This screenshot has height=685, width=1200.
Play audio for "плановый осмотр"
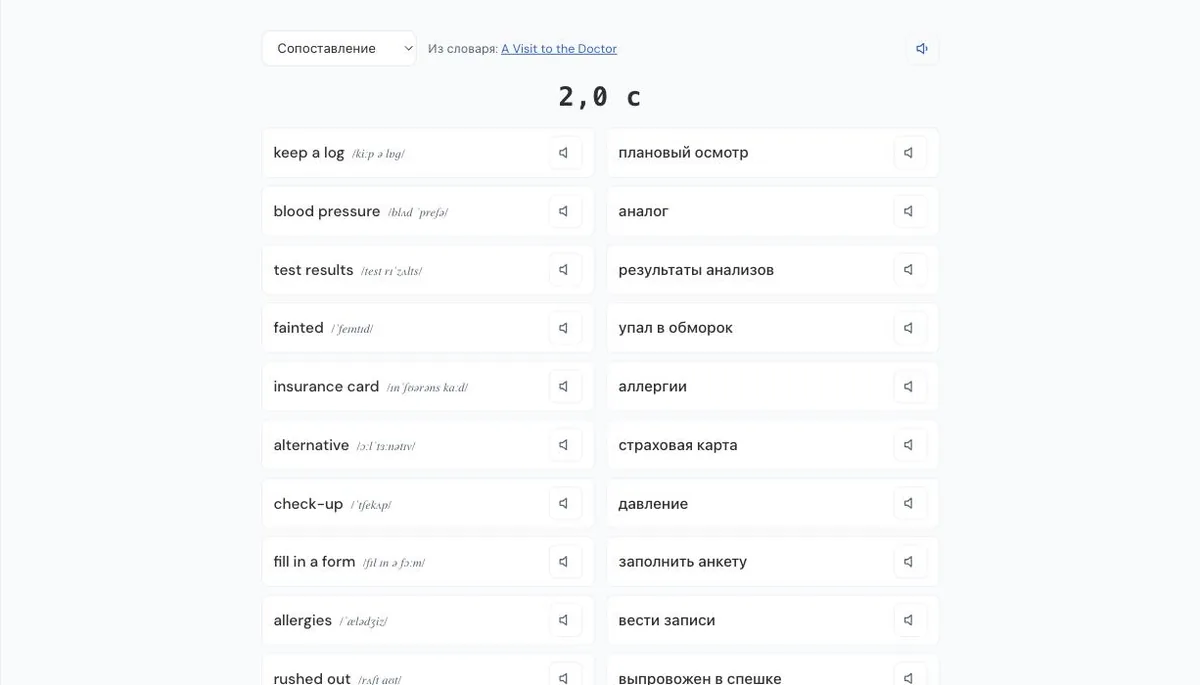click(910, 153)
